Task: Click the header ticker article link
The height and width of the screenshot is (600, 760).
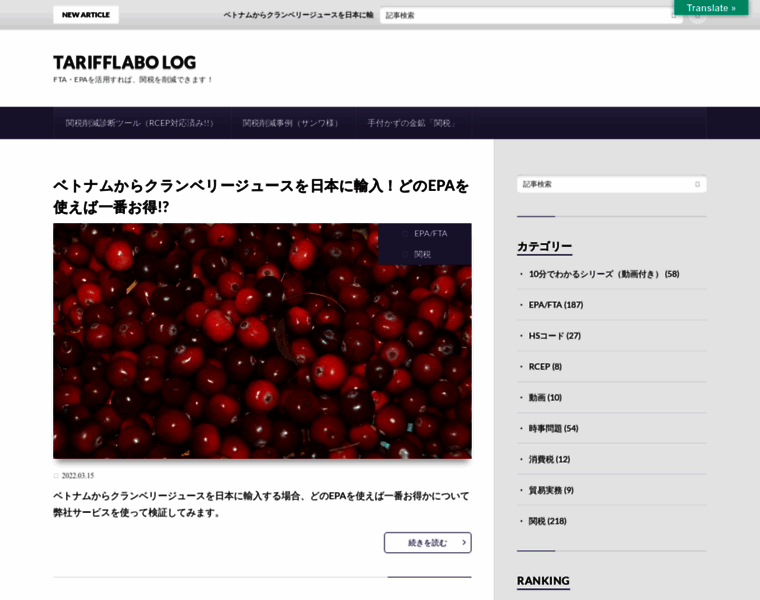Action: (x=298, y=15)
